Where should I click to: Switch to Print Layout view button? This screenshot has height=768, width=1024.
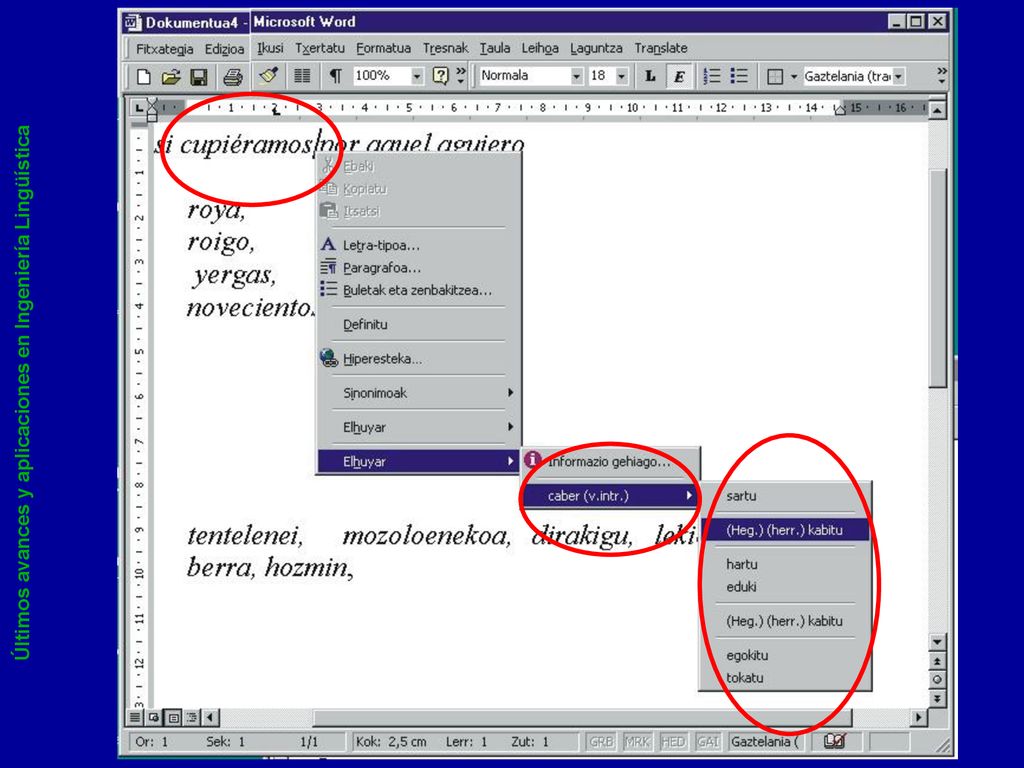click(173, 717)
